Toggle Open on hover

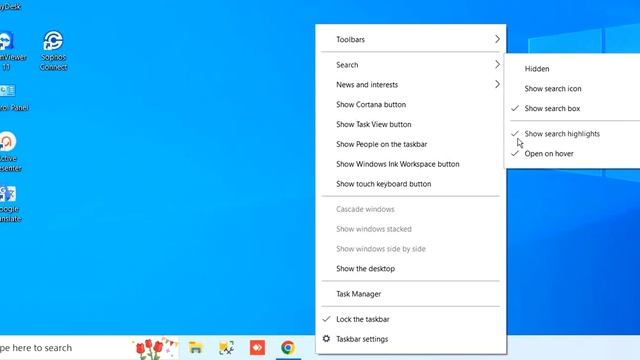click(x=573, y=153)
